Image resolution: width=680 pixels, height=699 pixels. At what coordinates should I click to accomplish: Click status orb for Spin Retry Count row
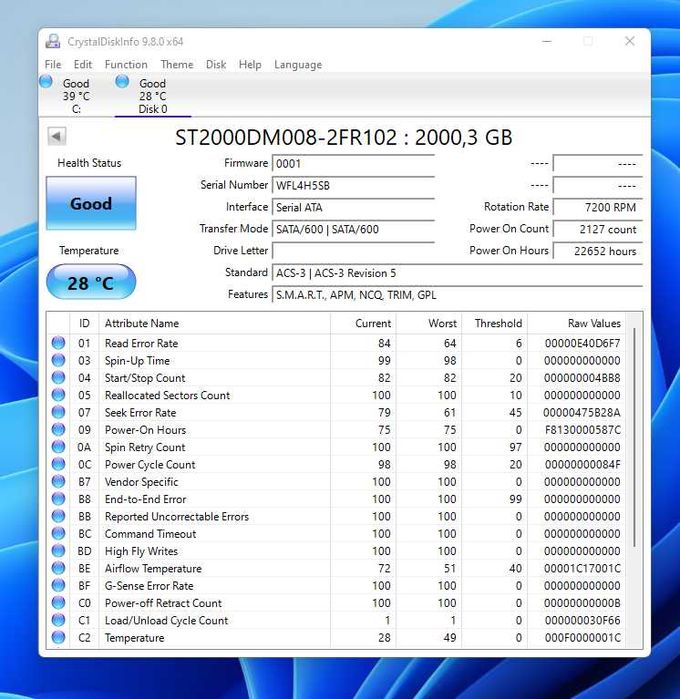point(58,447)
